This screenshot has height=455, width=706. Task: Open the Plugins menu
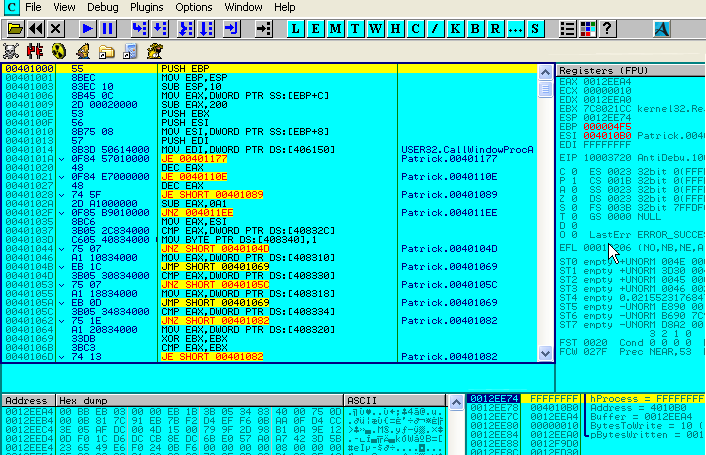tap(146, 7)
